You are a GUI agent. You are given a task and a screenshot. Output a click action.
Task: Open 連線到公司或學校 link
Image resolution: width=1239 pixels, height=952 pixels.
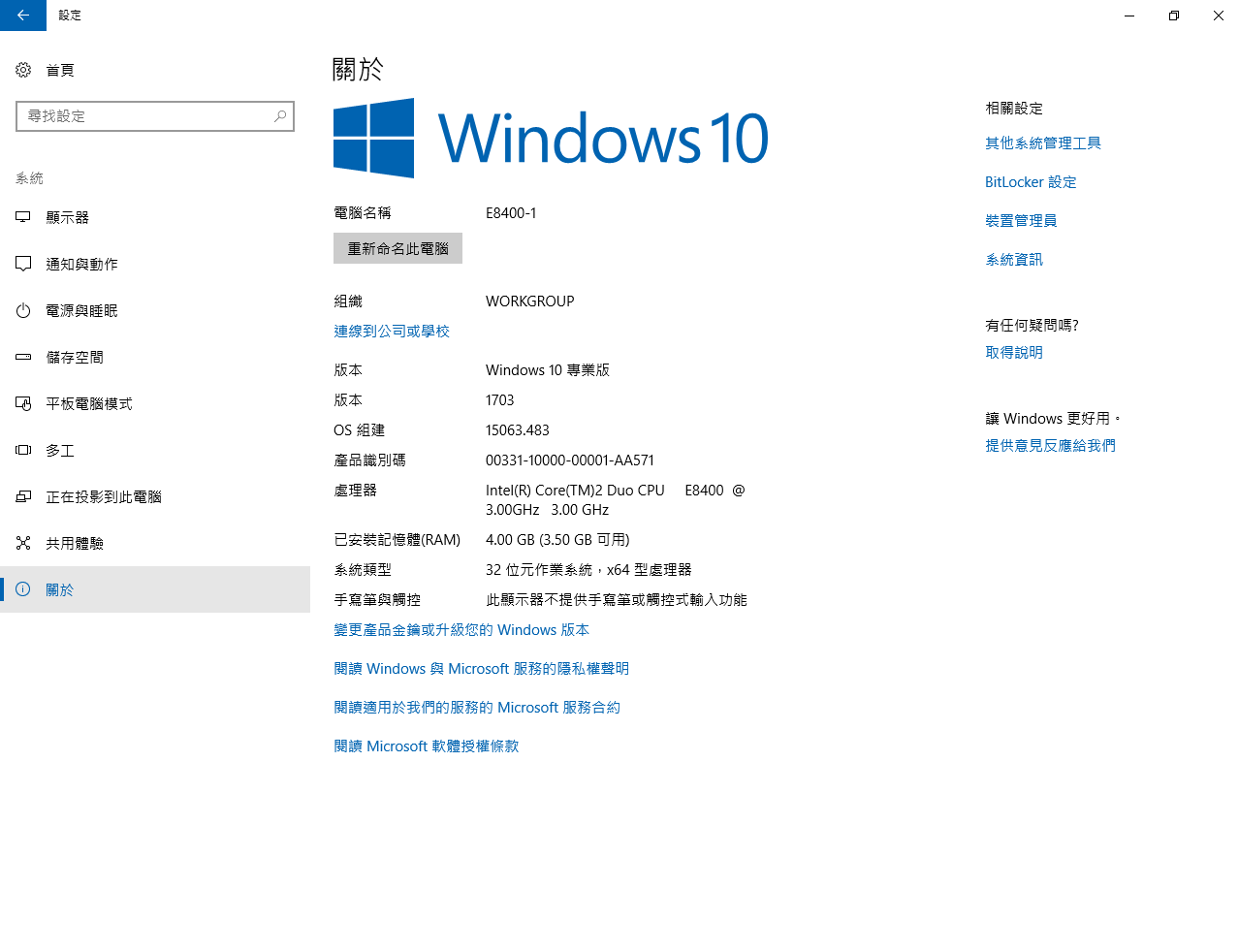point(392,332)
